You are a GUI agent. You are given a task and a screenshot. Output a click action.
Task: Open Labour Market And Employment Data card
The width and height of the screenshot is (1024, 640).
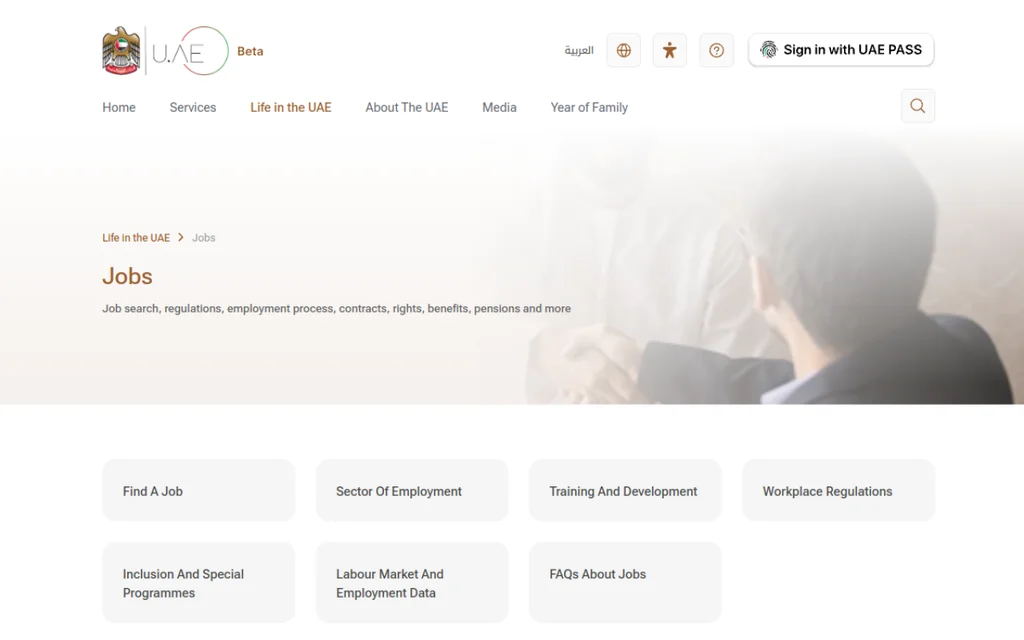pos(412,583)
